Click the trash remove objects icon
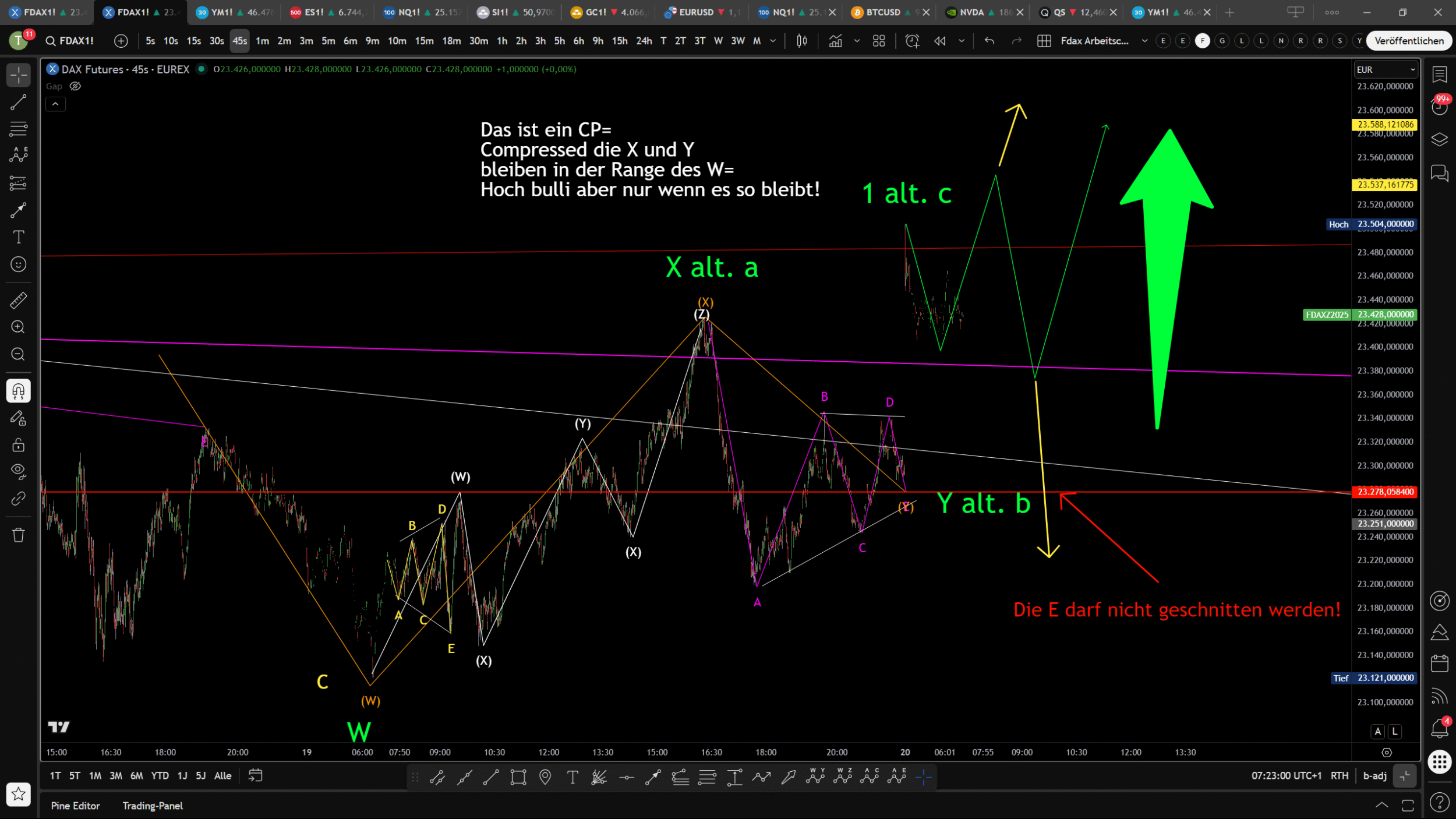The height and width of the screenshot is (819, 1456). point(18,535)
